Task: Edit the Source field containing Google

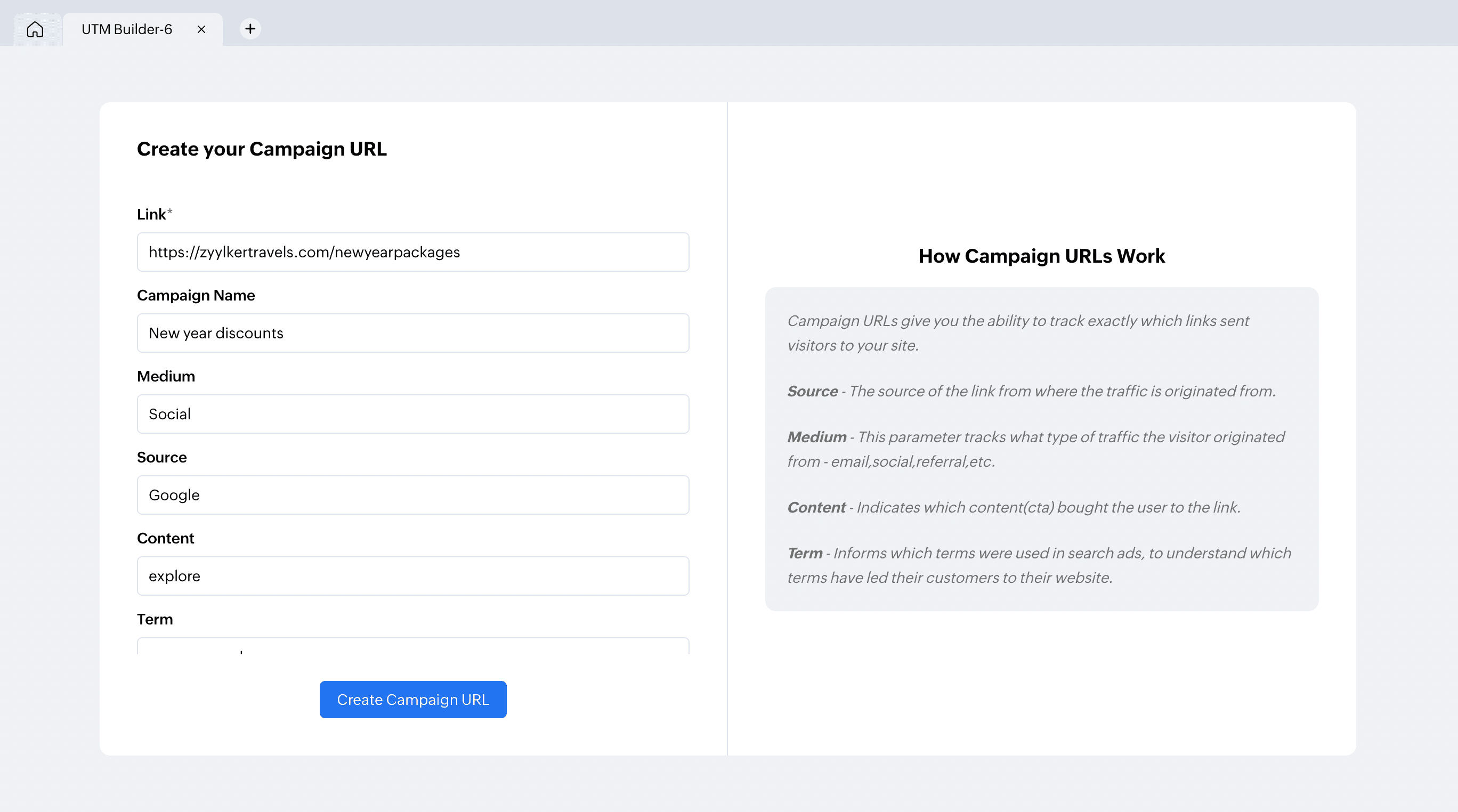Action: pos(412,494)
